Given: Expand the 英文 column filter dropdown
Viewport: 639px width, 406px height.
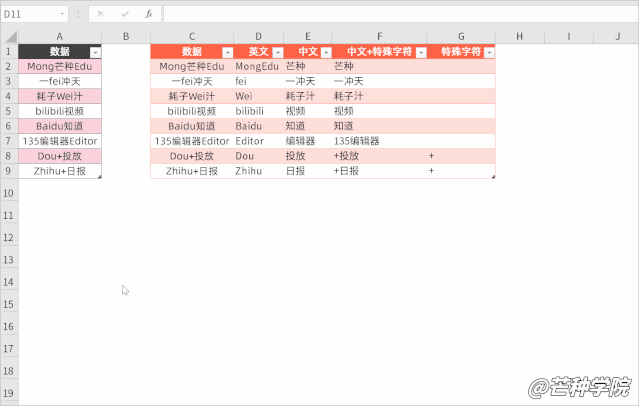Looking at the screenshot, I should point(274,51).
